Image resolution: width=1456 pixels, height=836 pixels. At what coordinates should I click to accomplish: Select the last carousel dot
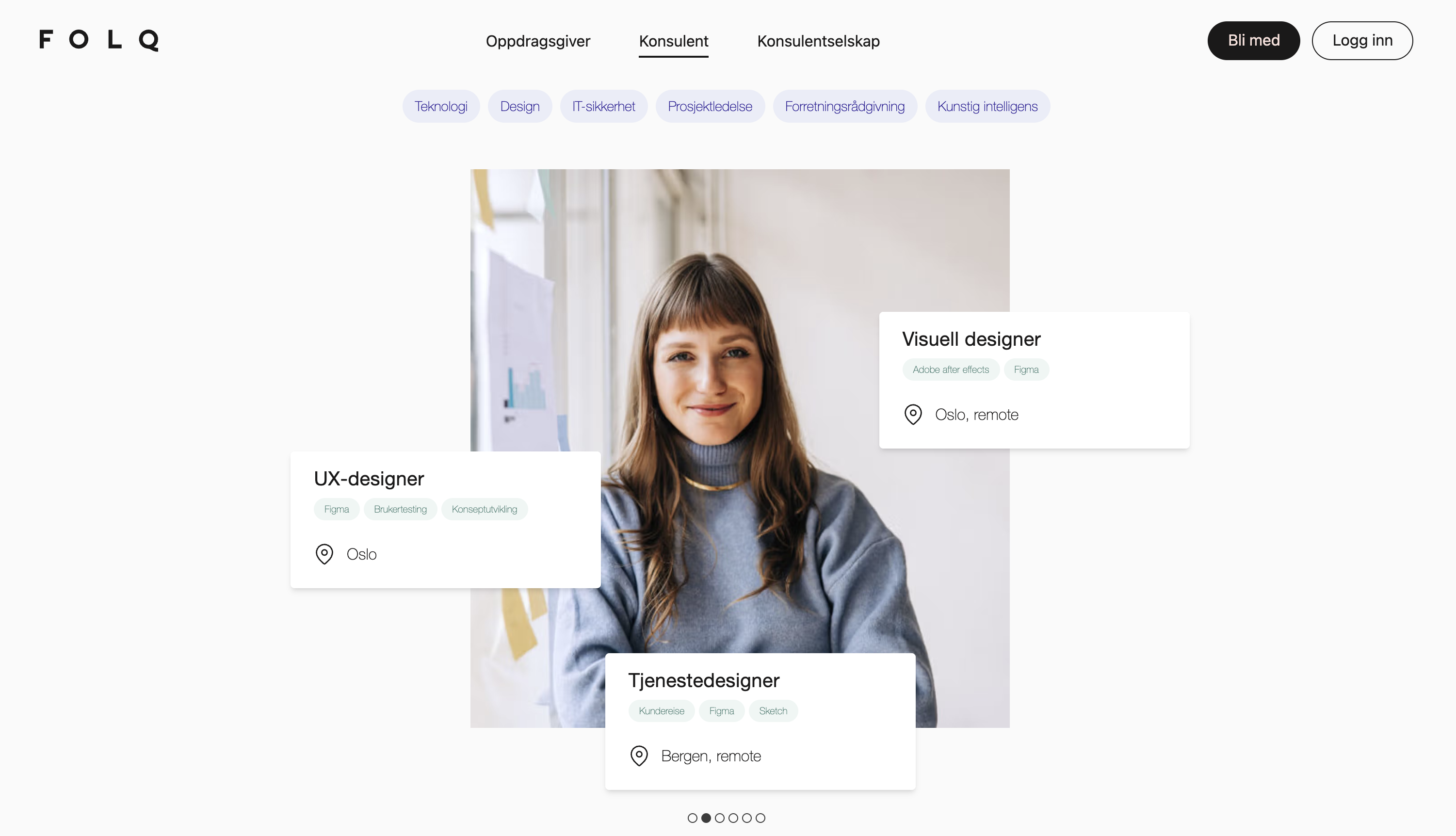pyautogui.click(x=760, y=818)
